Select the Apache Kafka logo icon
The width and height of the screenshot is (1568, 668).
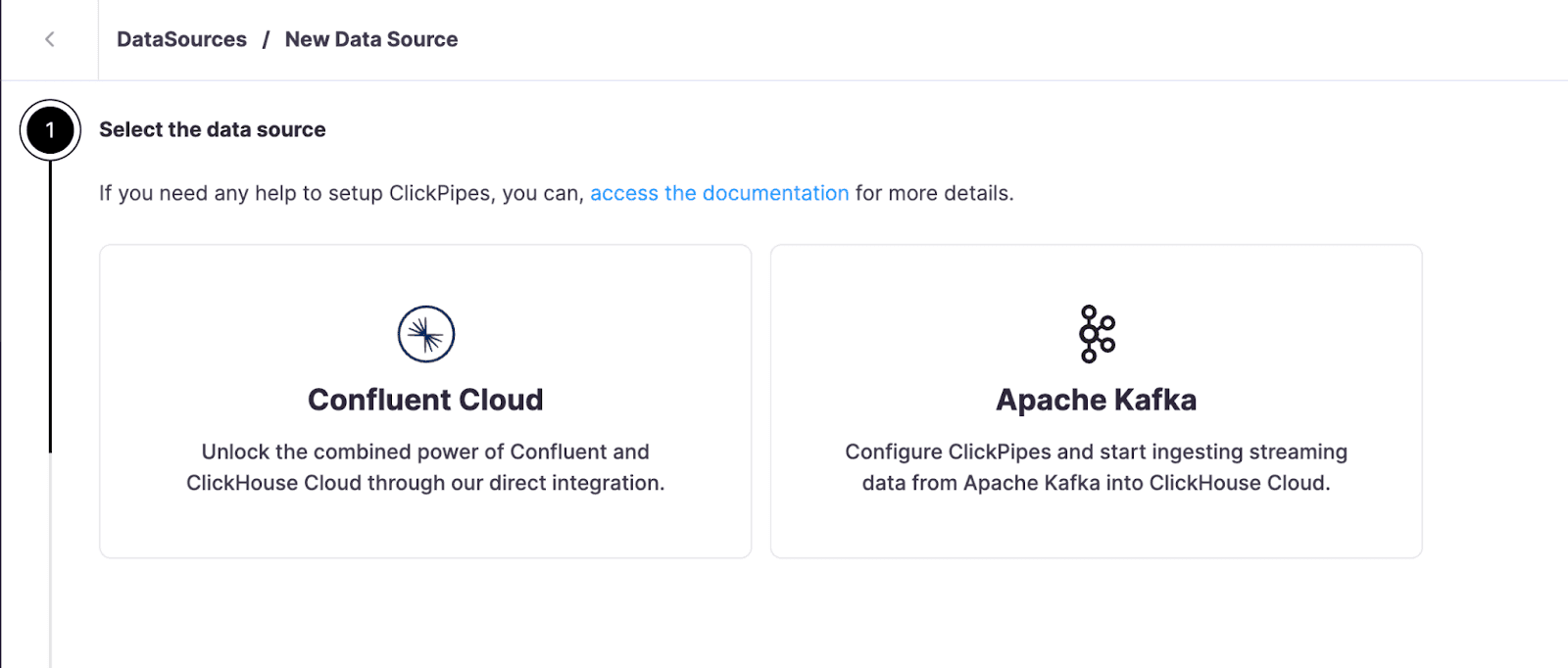pyautogui.click(x=1097, y=334)
